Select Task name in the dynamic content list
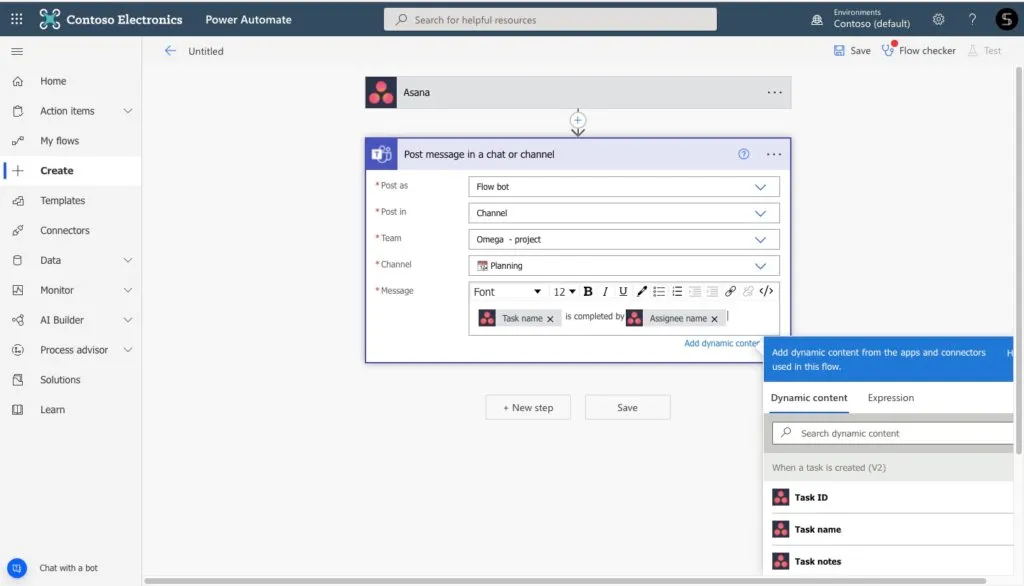The height and width of the screenshot is (586, 1024). click(x=888, y=529)
